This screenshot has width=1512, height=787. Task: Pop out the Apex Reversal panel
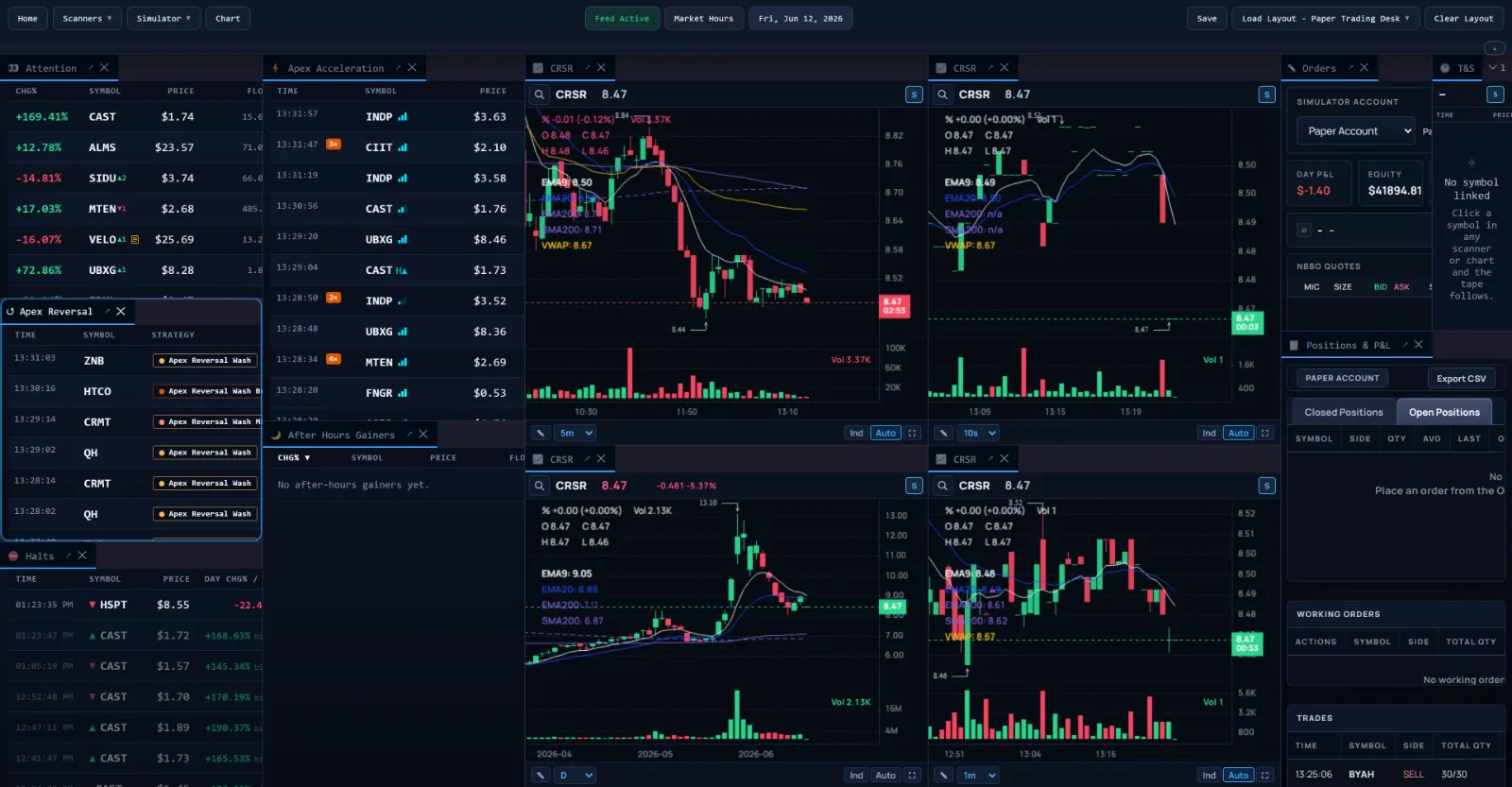(x=107, y=311)
